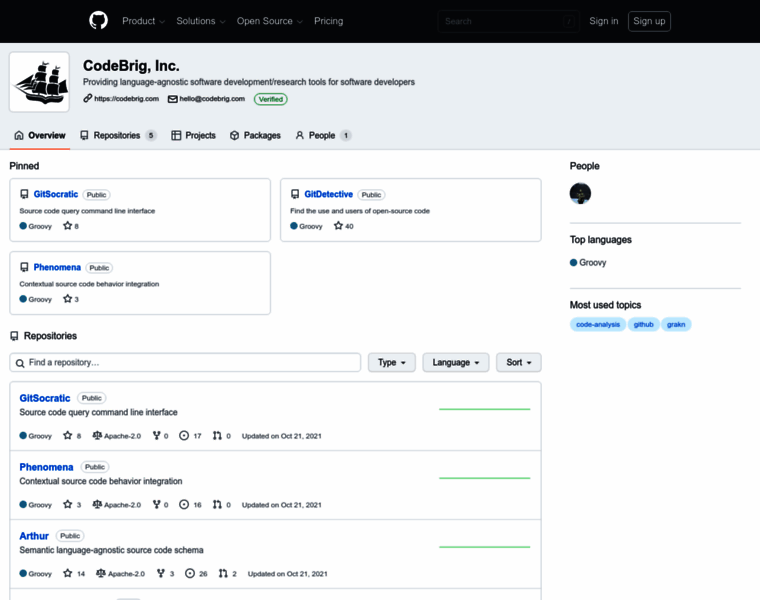The width and height of the screenshot is (760, 600).
Task: Switch to the Packages tab
Action: 255,135
